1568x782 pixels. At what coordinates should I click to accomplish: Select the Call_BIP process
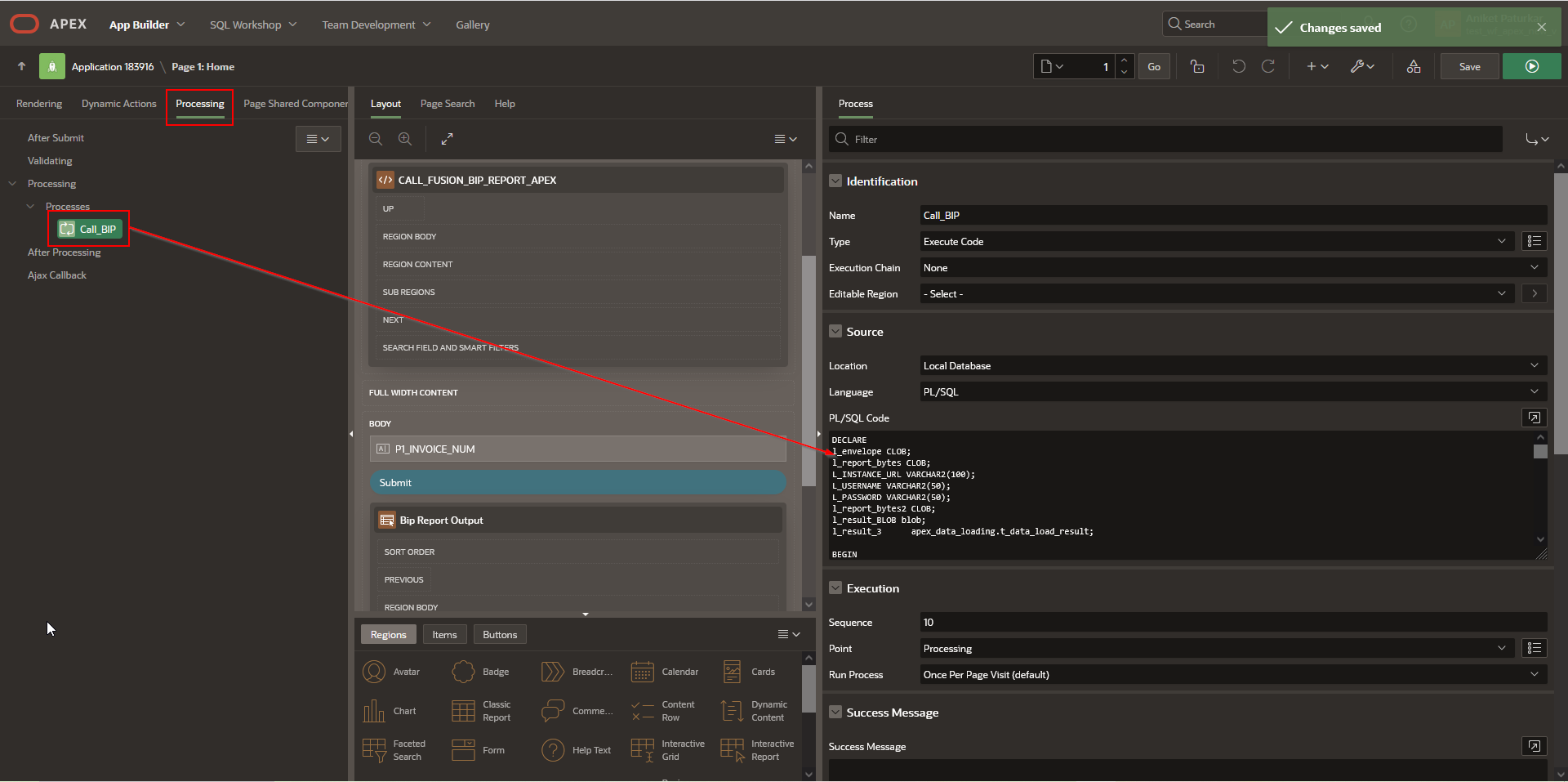point(89,229)
